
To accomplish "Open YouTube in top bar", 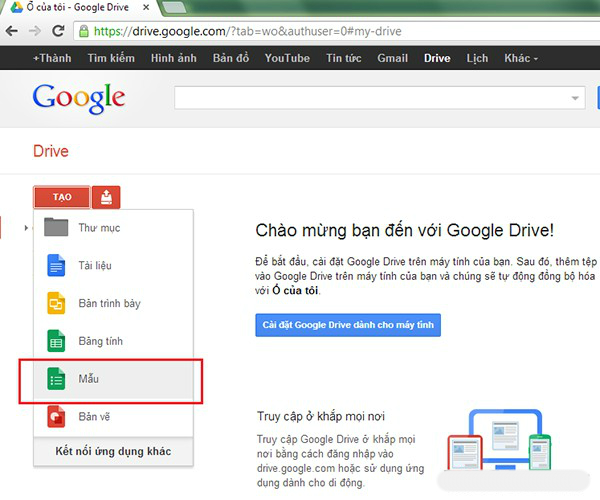I will pyautogui.click(x=287, y=58).
